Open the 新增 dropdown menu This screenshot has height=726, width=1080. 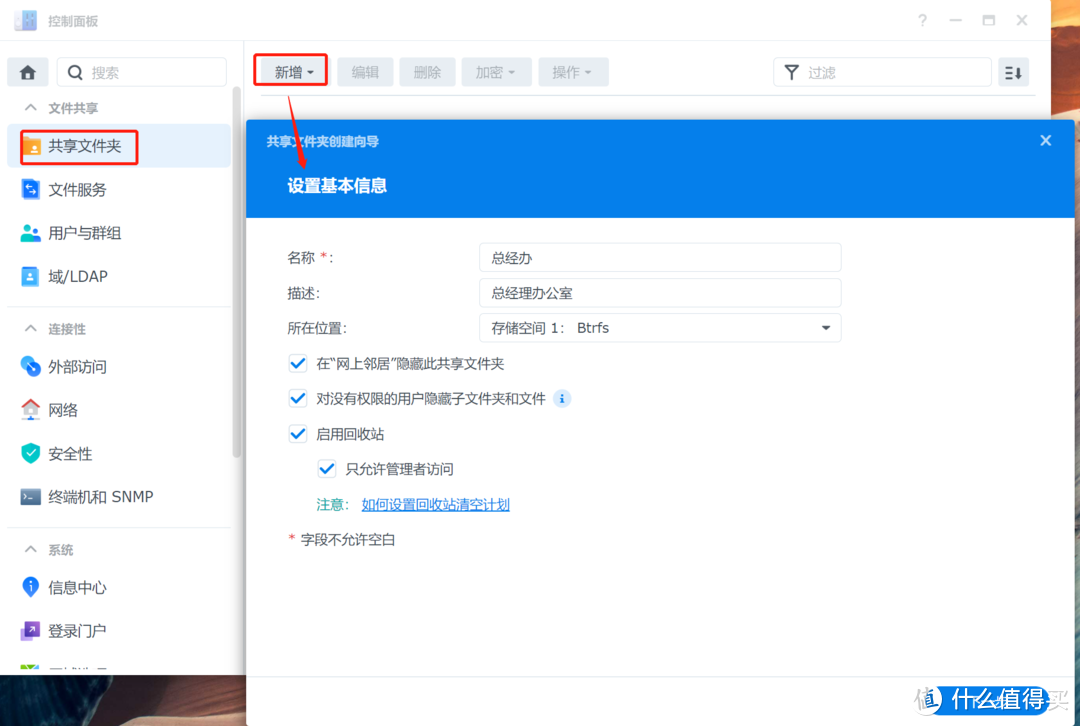click(290, 71)
